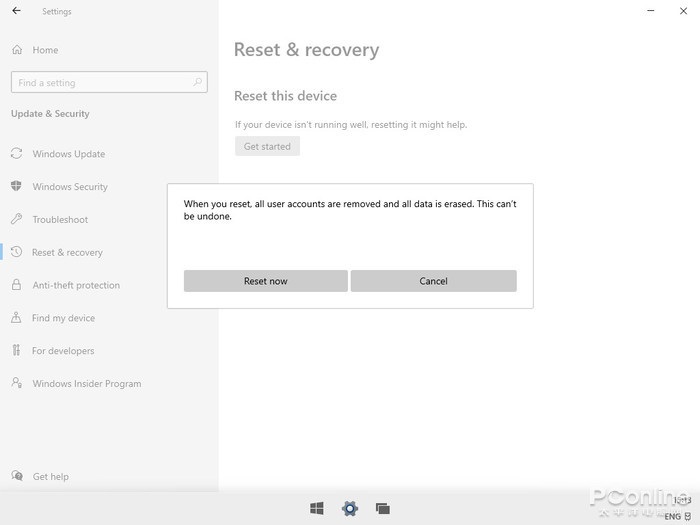The width and height of the screenshot is (700, 525).
Task: Click the Windows Insider Program person icon
Action: 17,383
